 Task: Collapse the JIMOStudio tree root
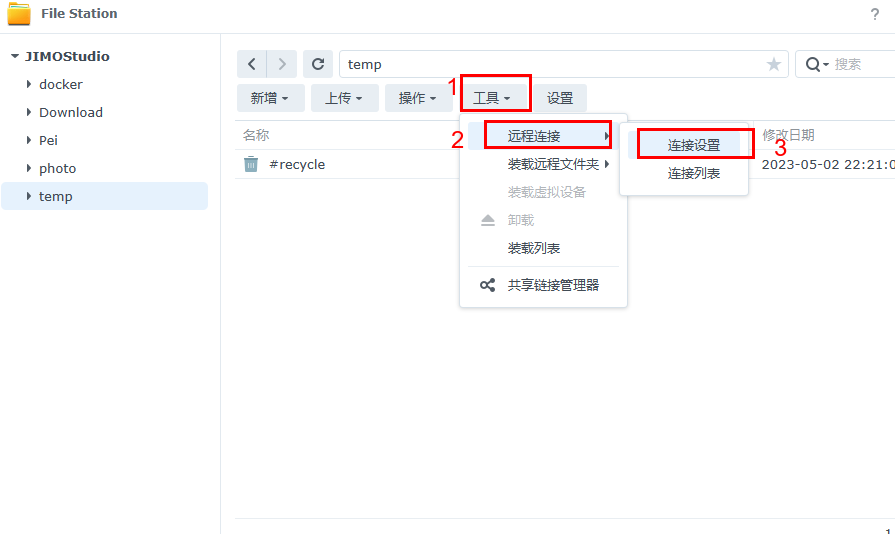point(15,56)
